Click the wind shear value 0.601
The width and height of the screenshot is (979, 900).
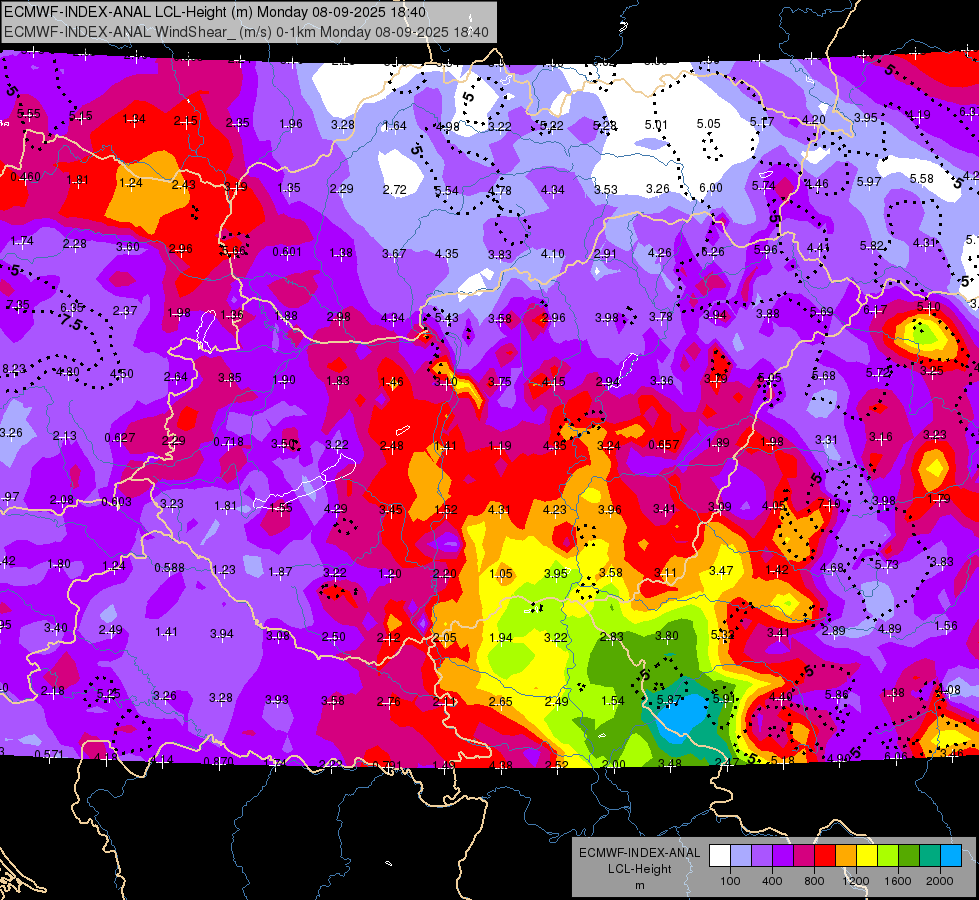[287, 252]
